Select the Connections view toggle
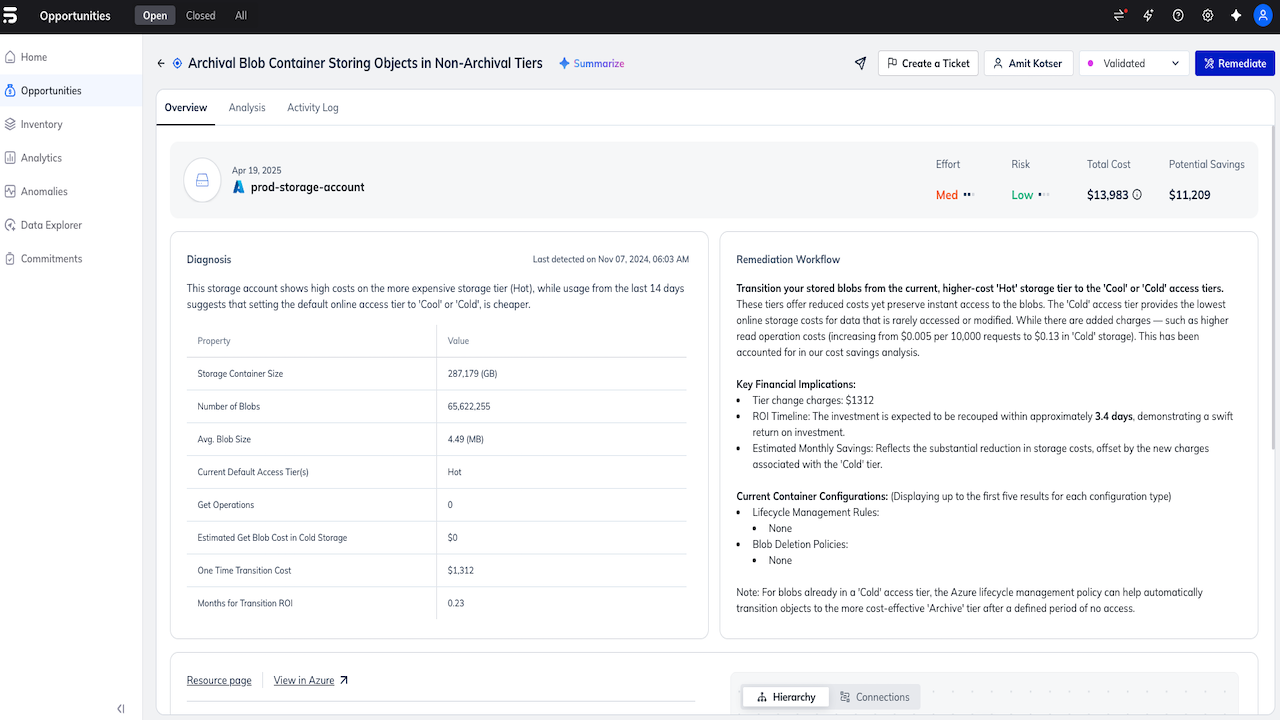 click(875, 697)
